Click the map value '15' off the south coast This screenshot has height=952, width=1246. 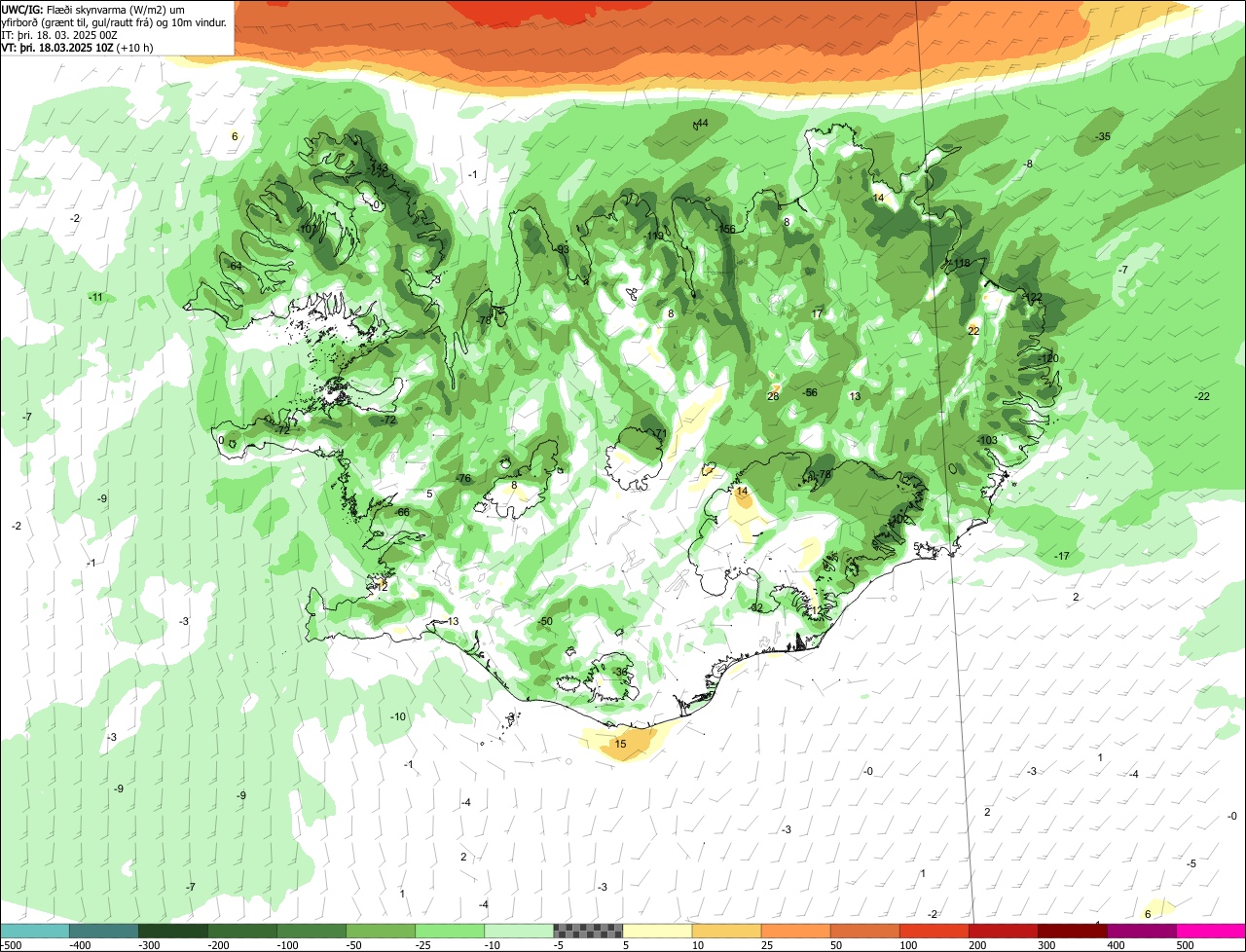pyautogui.click(x=620, y=744)
